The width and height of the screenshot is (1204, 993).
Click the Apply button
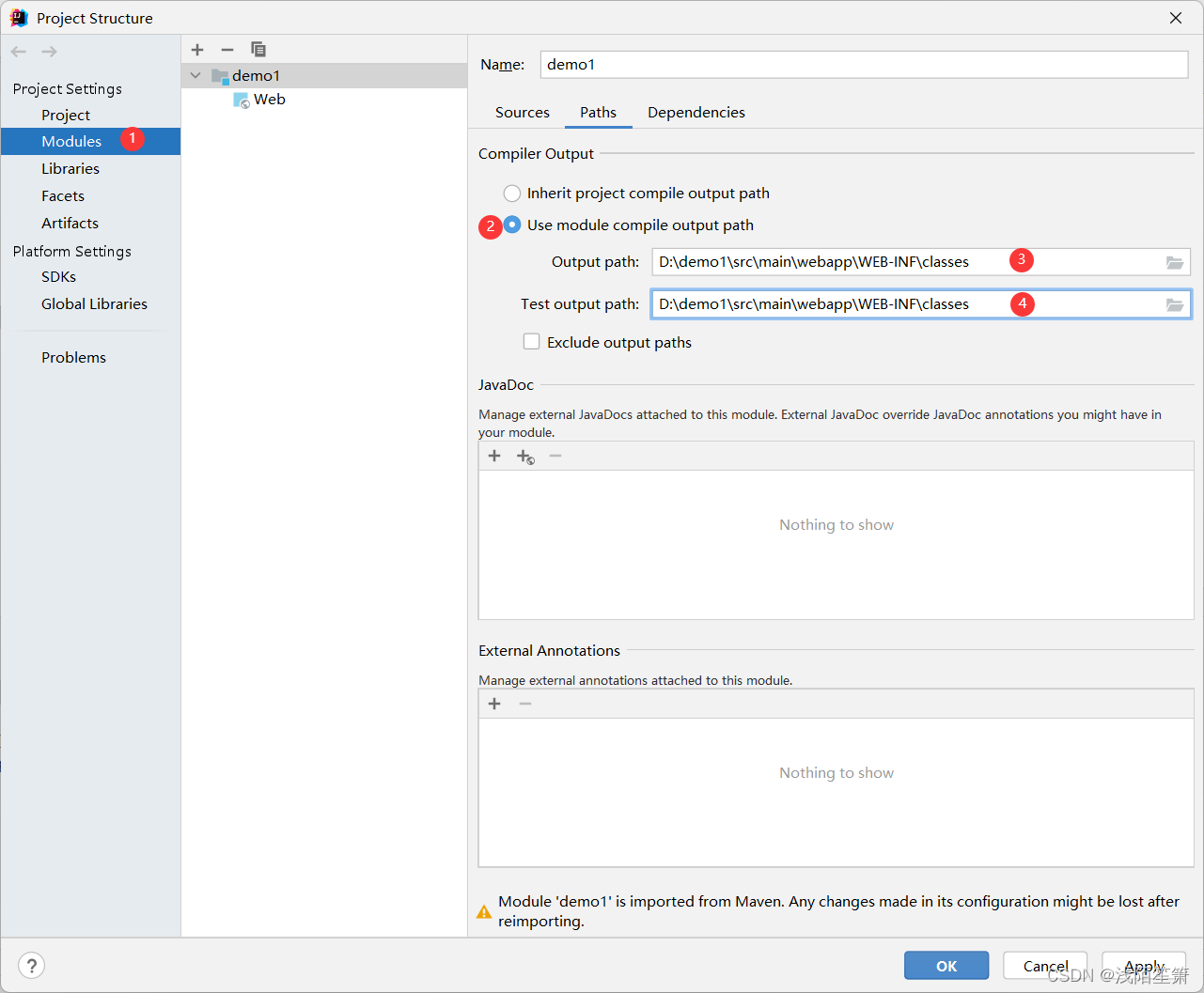tap(1143, 965)
